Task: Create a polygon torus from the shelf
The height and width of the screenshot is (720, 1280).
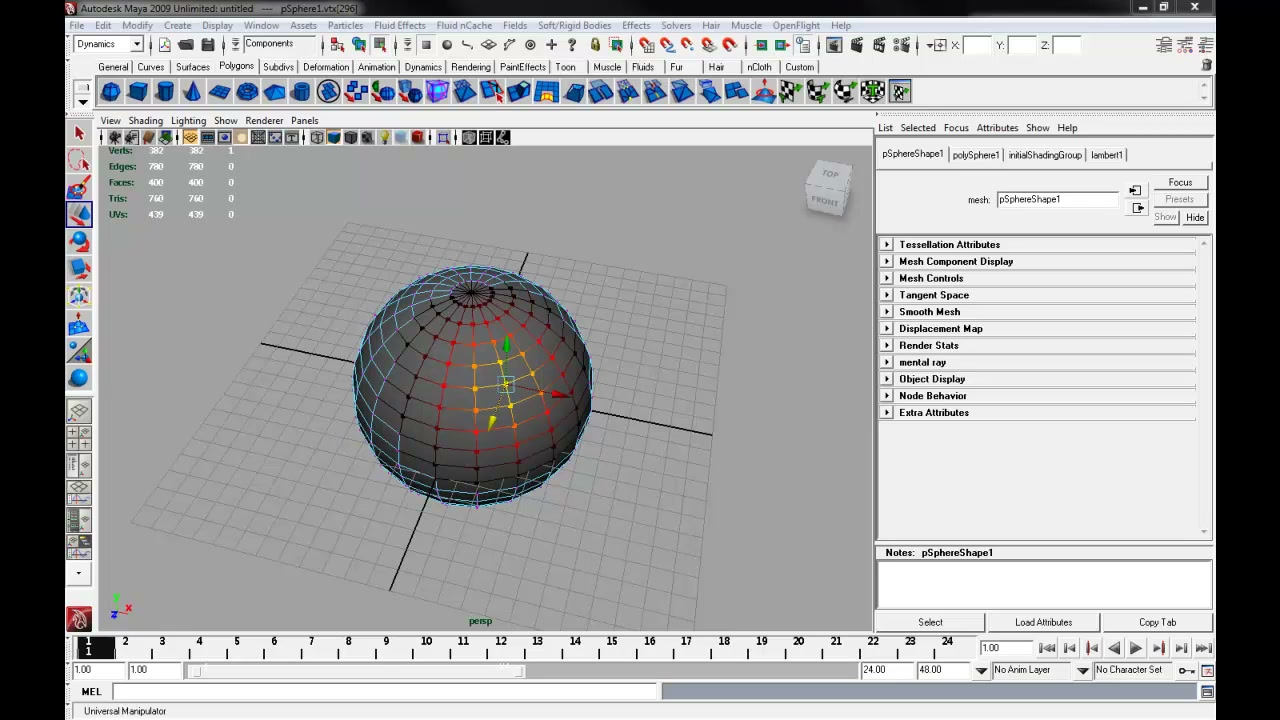Action: [247, 92]
